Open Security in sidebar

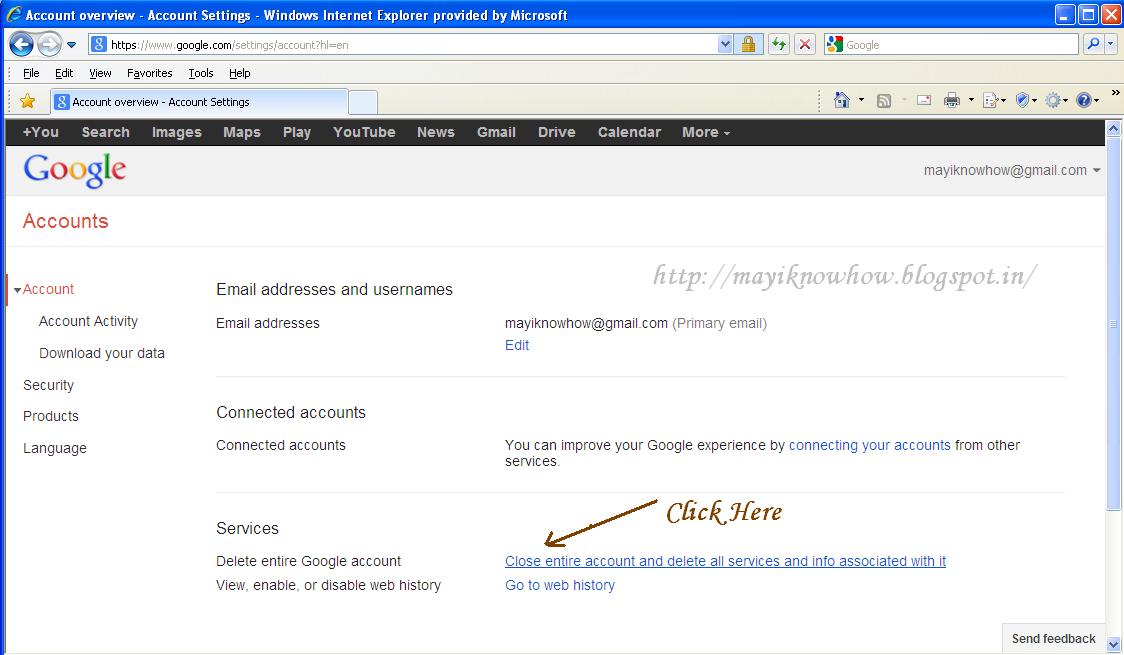tap(48, 386)
